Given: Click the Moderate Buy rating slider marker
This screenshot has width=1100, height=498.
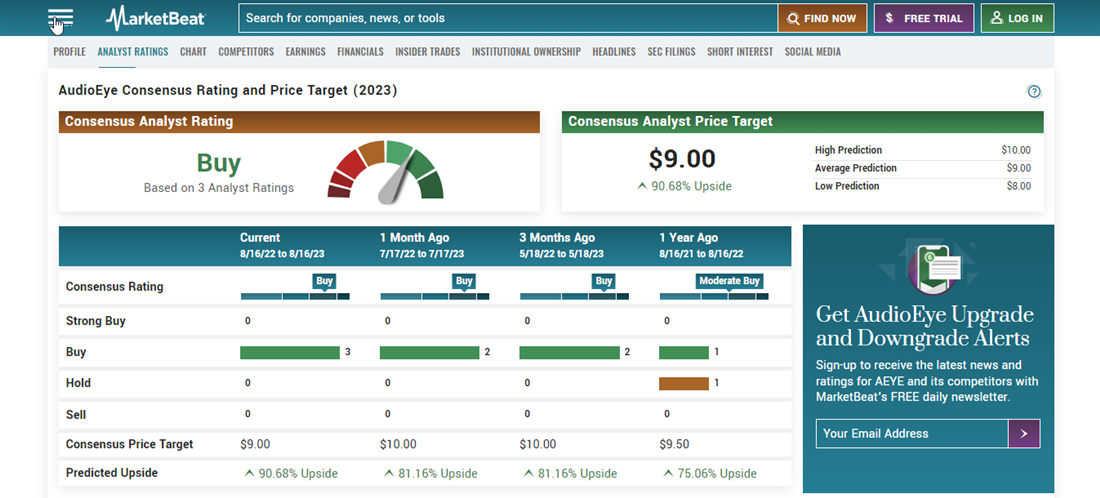Looking at the screenshot, I should pos(729,282).
